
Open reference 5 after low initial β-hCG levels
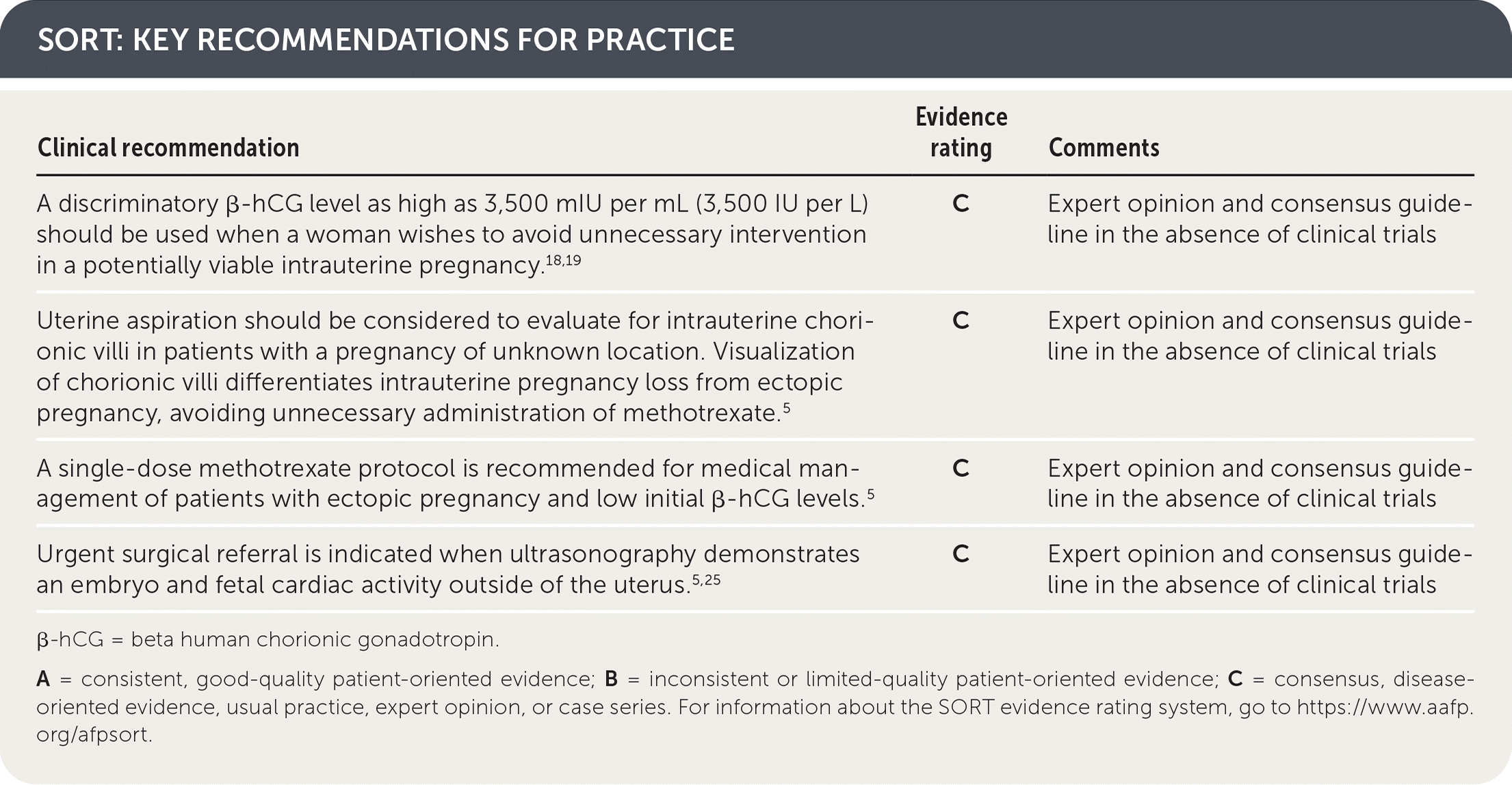[871, 494]
